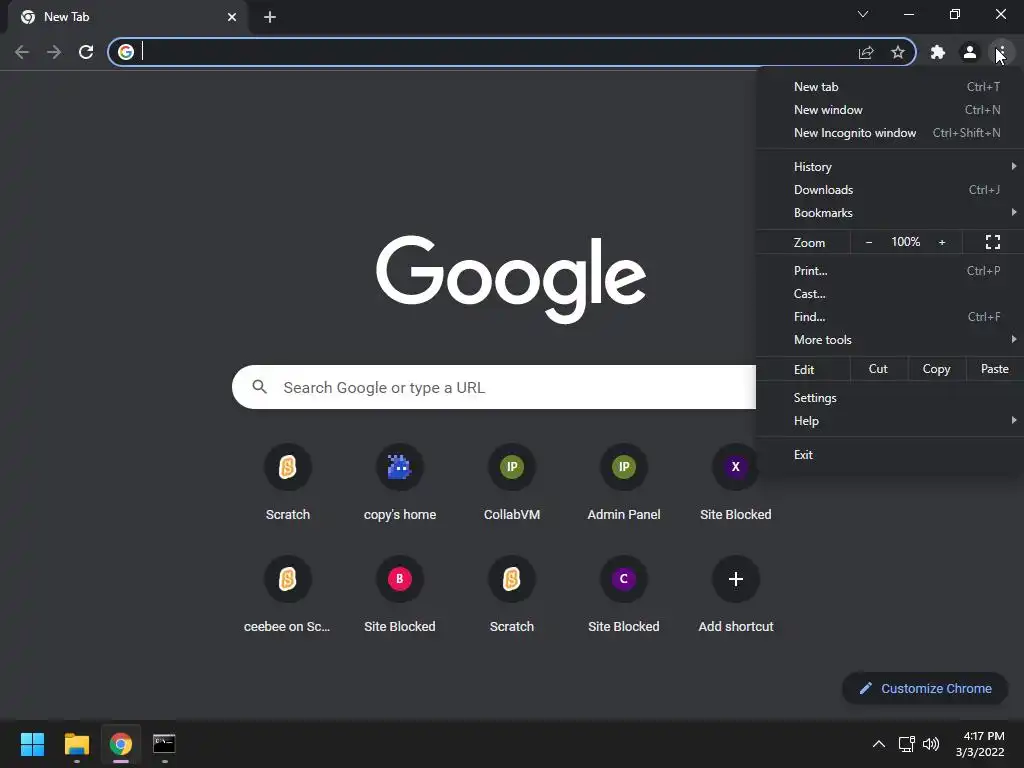Reload the page with refresh icon
This screenshot has width=1024, height=768.
pyautogui.click(x=86, y=52)
